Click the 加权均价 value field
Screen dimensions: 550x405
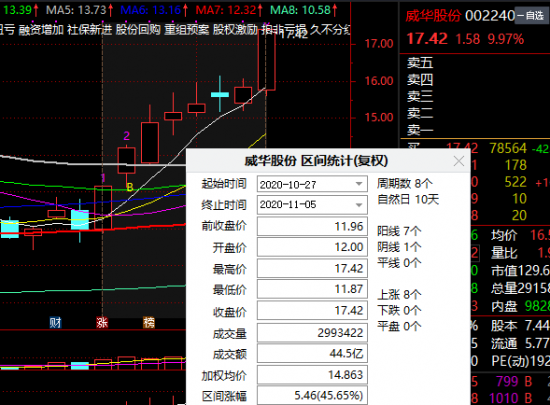(x=312, y=375)
